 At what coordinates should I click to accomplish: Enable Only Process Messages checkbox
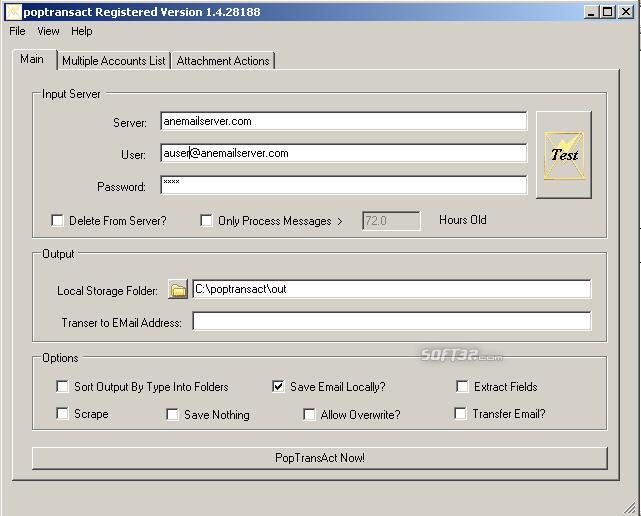click(x=206, y=221)
